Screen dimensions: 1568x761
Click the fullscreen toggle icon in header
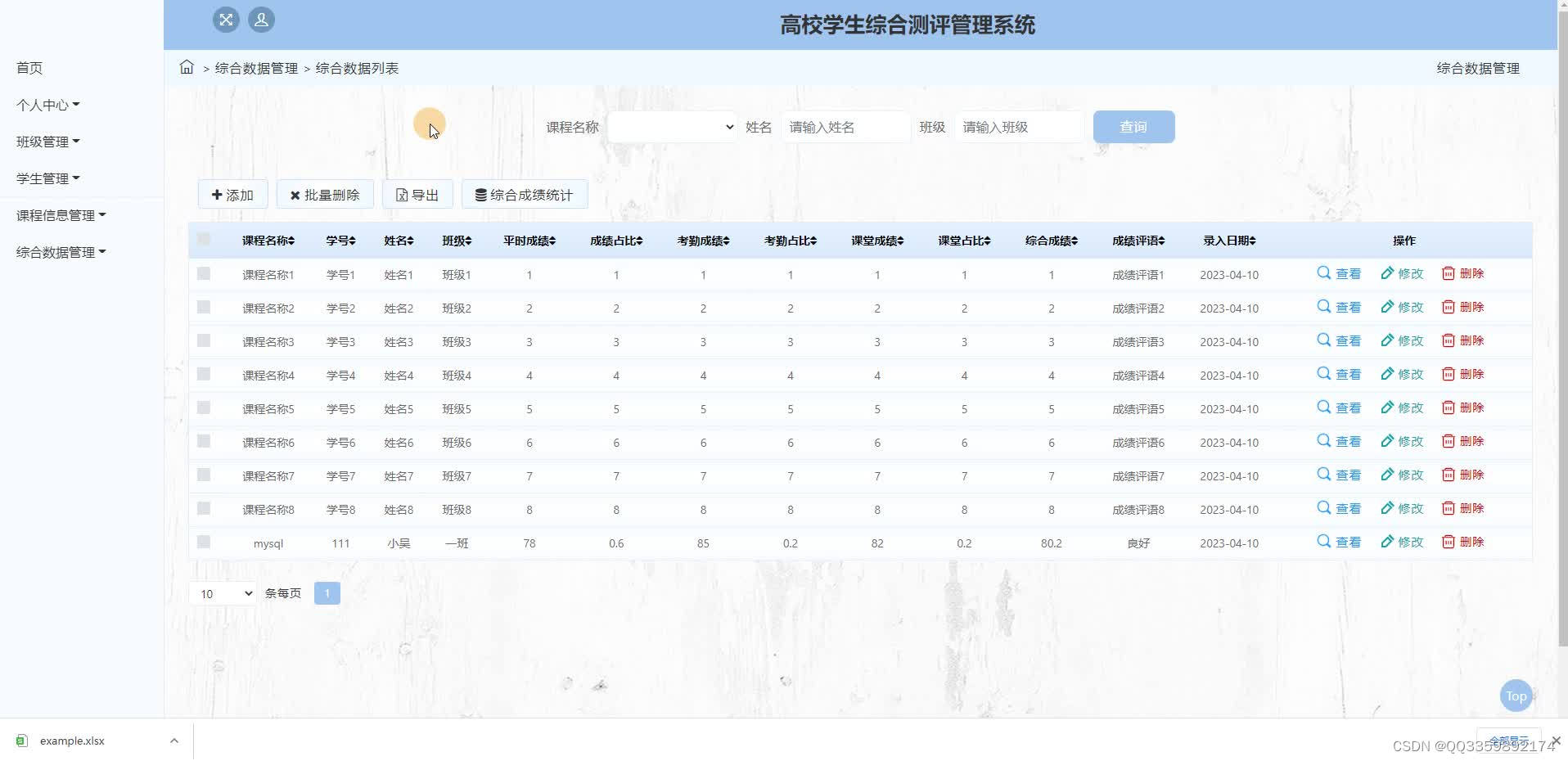tap(226, 20)
